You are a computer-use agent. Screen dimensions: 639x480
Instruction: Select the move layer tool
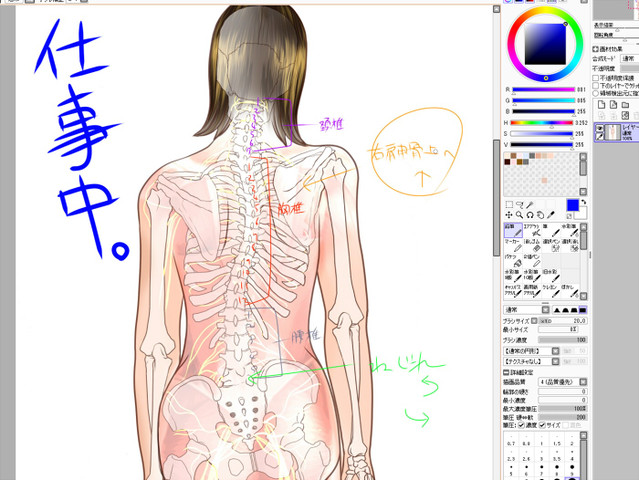(509, 215)
